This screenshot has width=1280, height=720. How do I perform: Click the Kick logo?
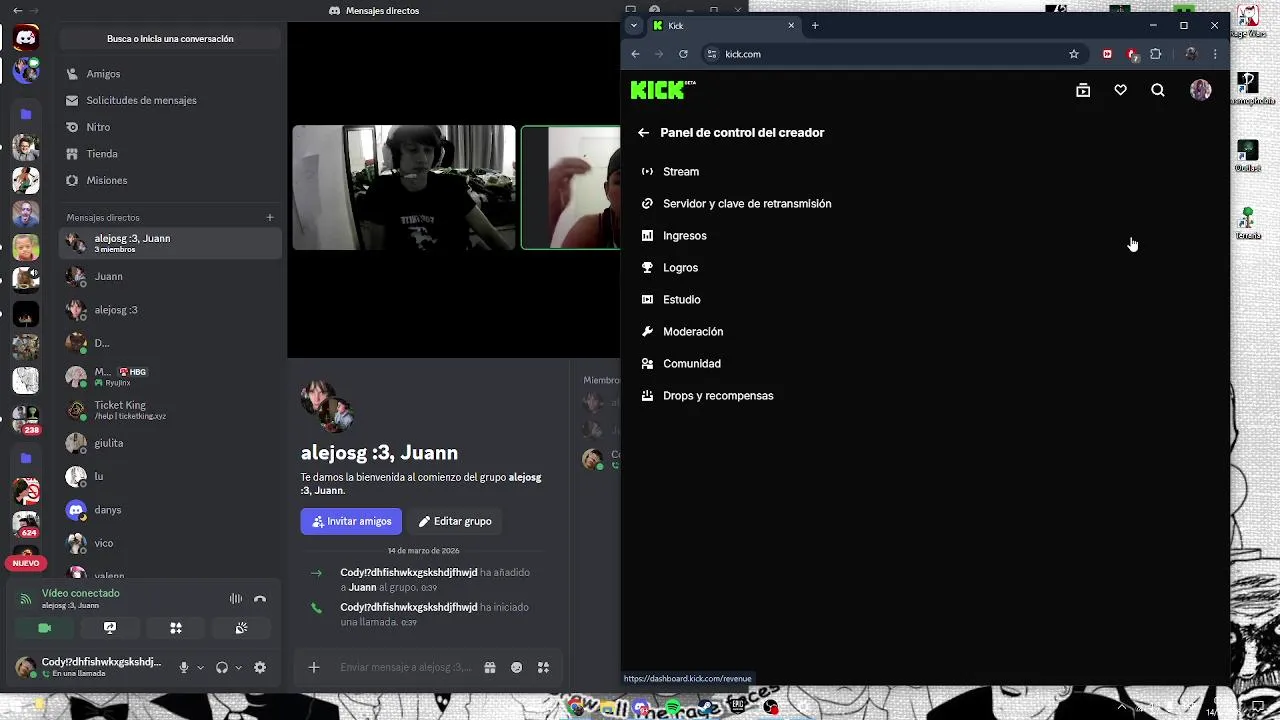pyautogui.click(x=662, y=90)
